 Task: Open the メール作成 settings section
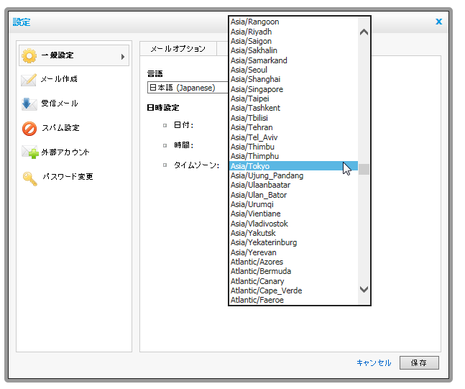tap(59, 79)
